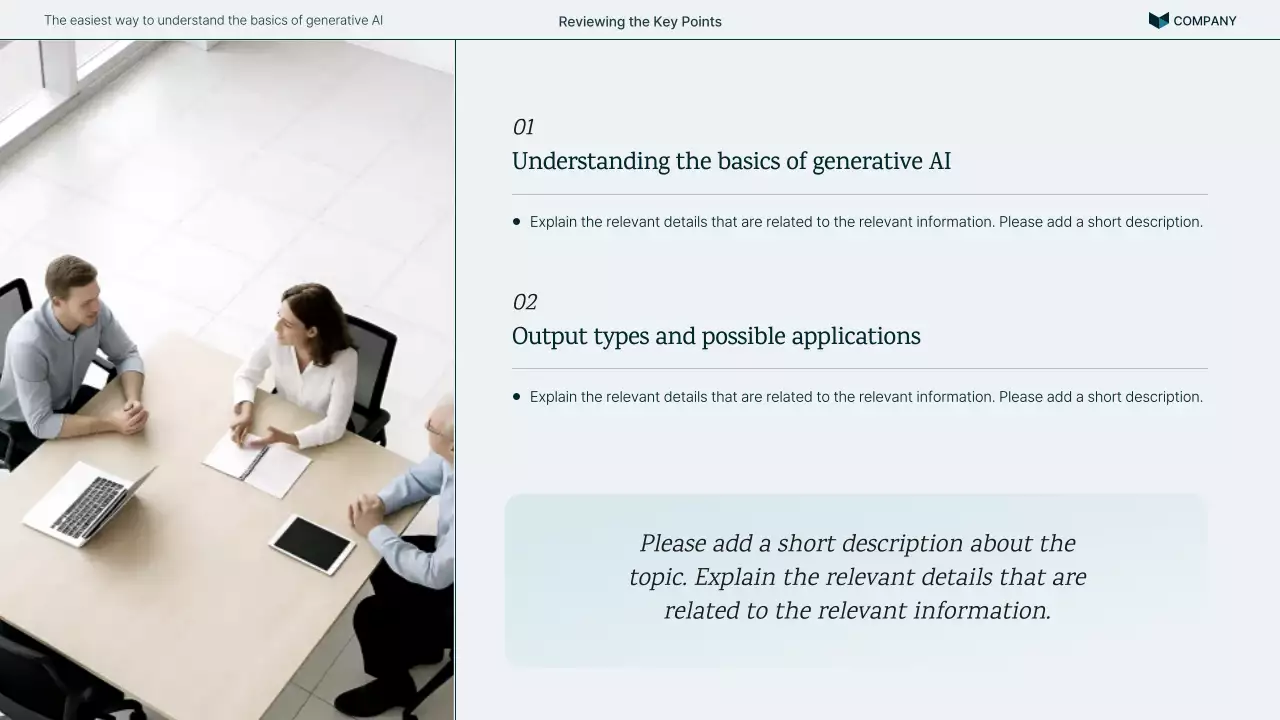
Task: Click the section number 02
Action: 524,302
